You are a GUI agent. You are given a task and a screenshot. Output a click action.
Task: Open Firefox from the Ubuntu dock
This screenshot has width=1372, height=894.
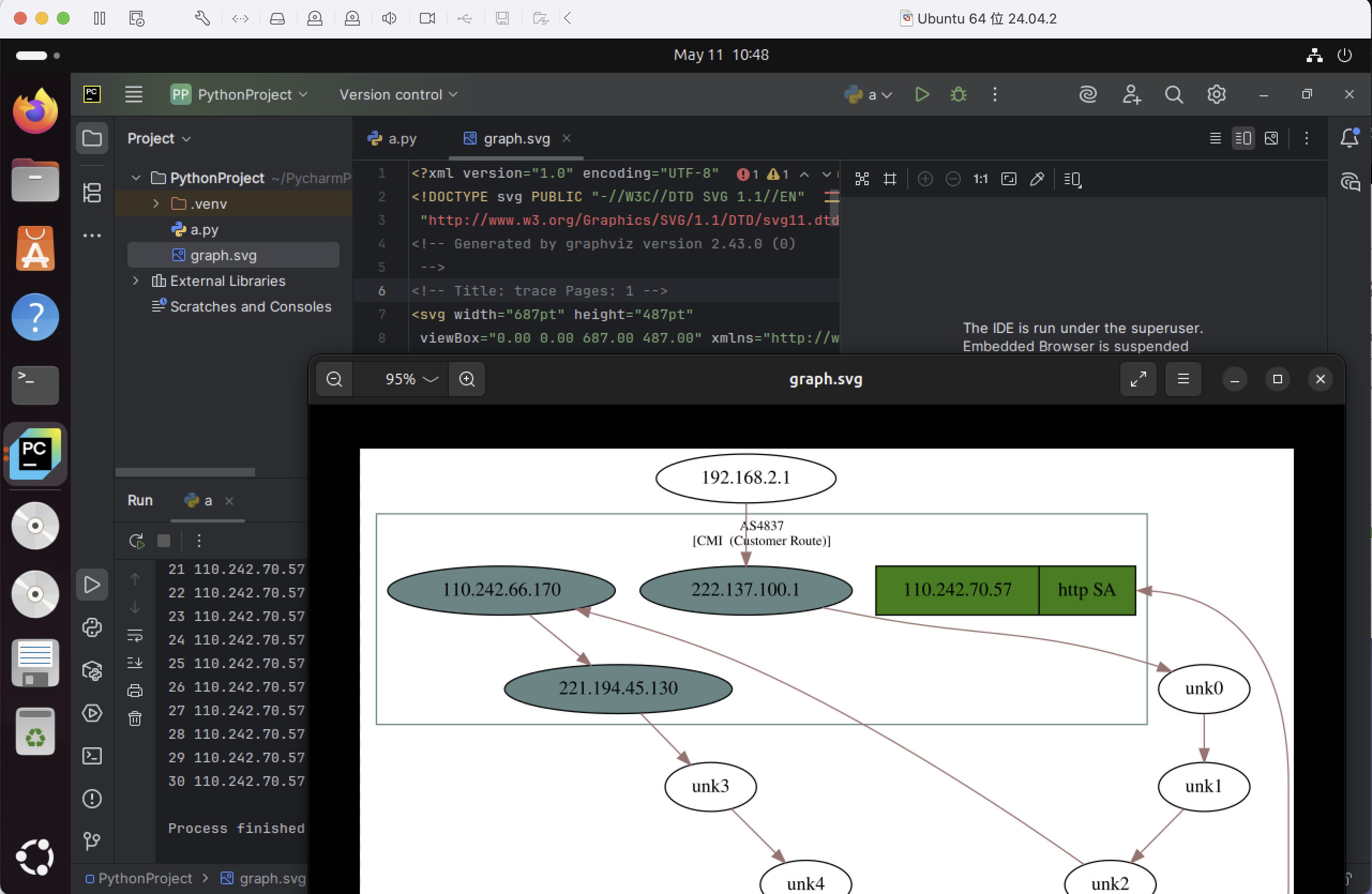coord(35,111)
